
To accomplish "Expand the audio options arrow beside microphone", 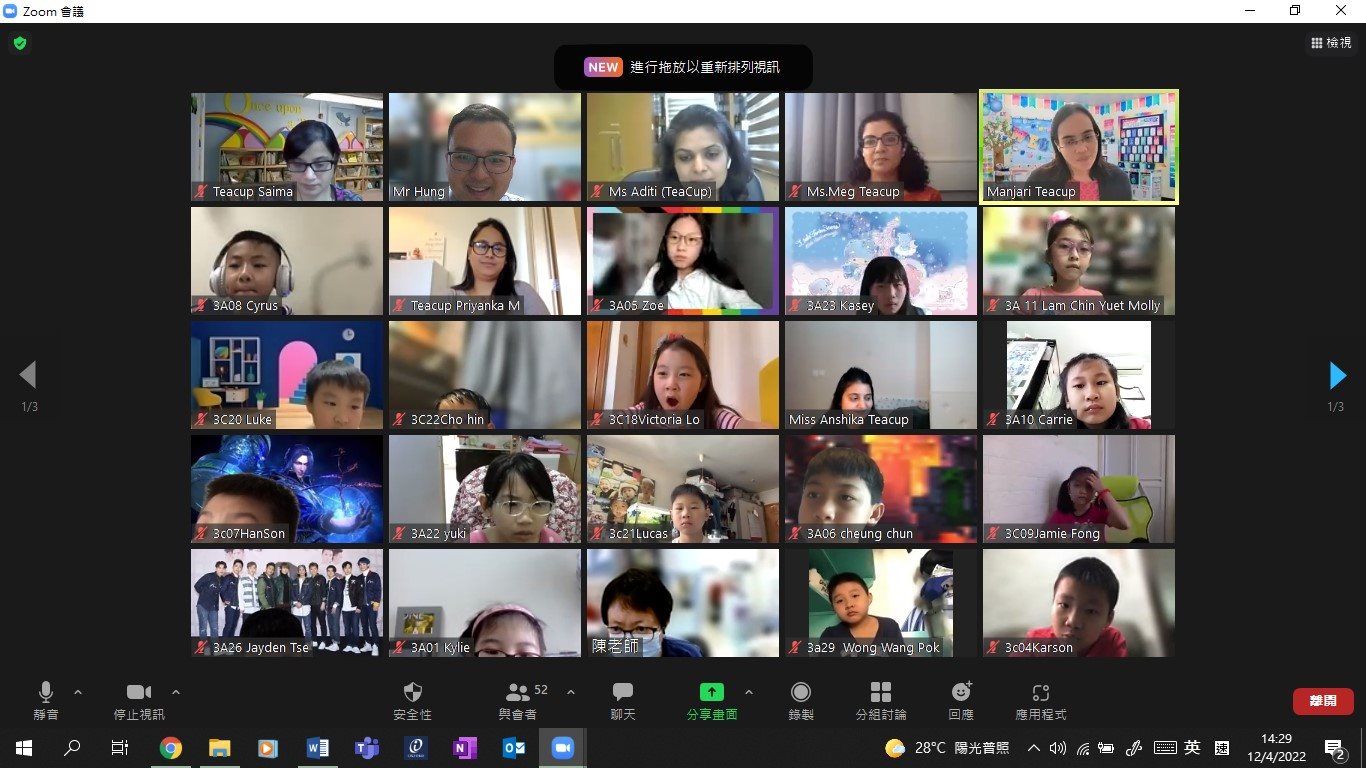I will point(78,692).
